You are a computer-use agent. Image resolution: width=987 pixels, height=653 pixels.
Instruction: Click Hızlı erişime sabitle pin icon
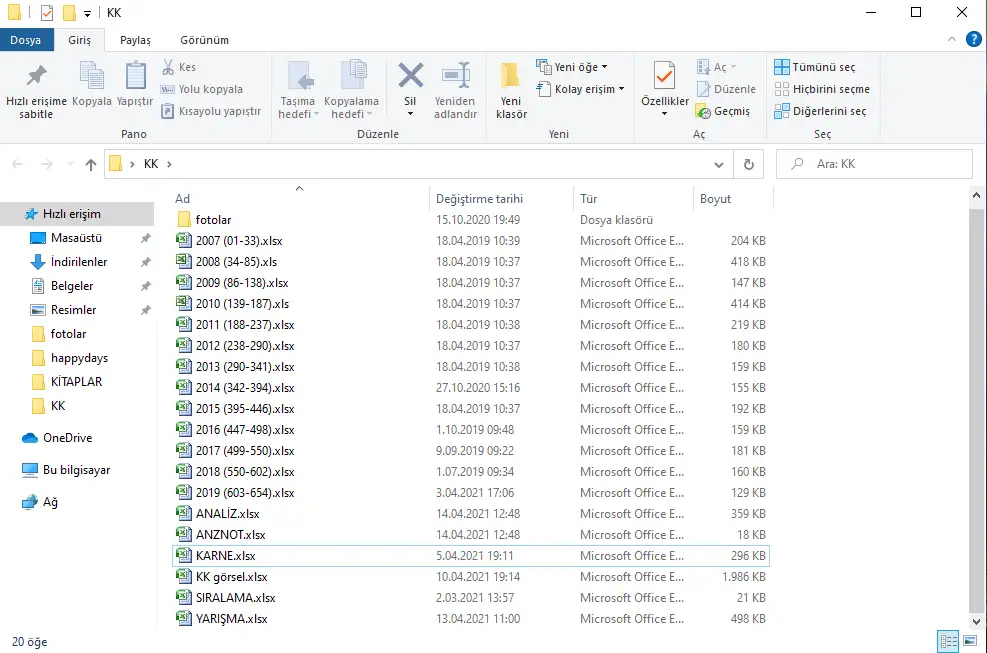(x=36, y=78)
